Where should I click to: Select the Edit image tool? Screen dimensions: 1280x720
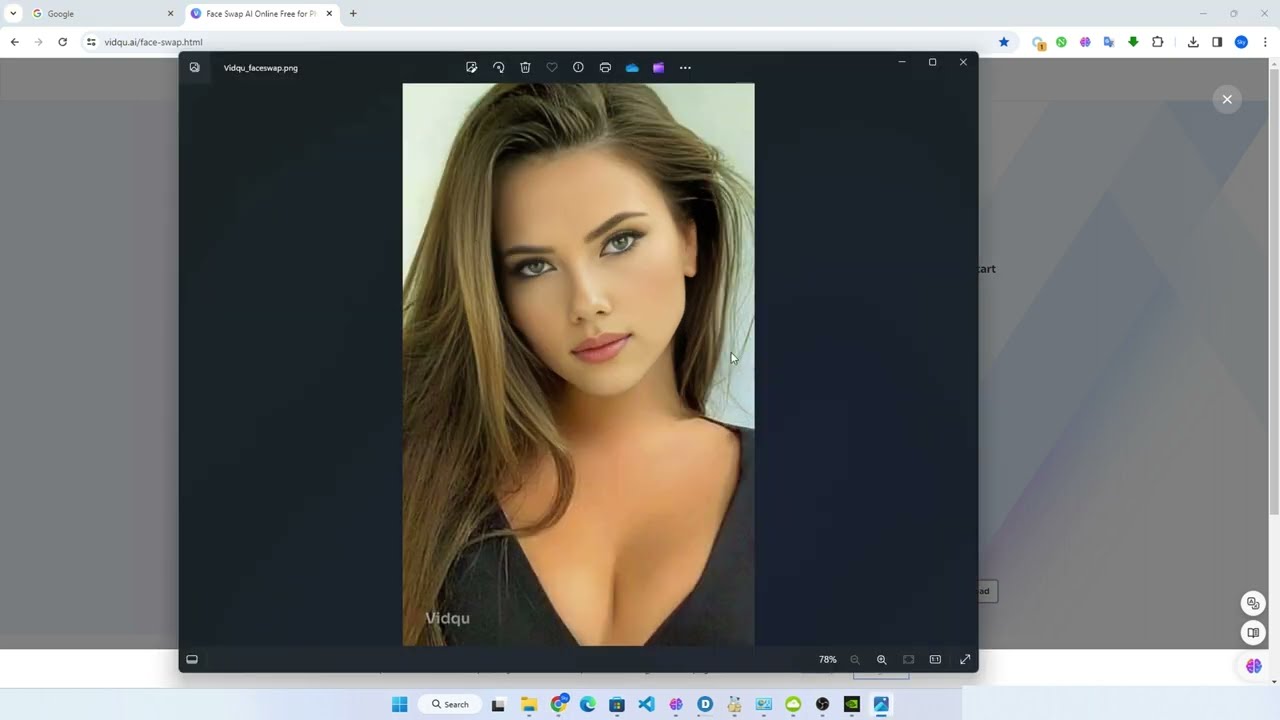click(x=471, y=67)
